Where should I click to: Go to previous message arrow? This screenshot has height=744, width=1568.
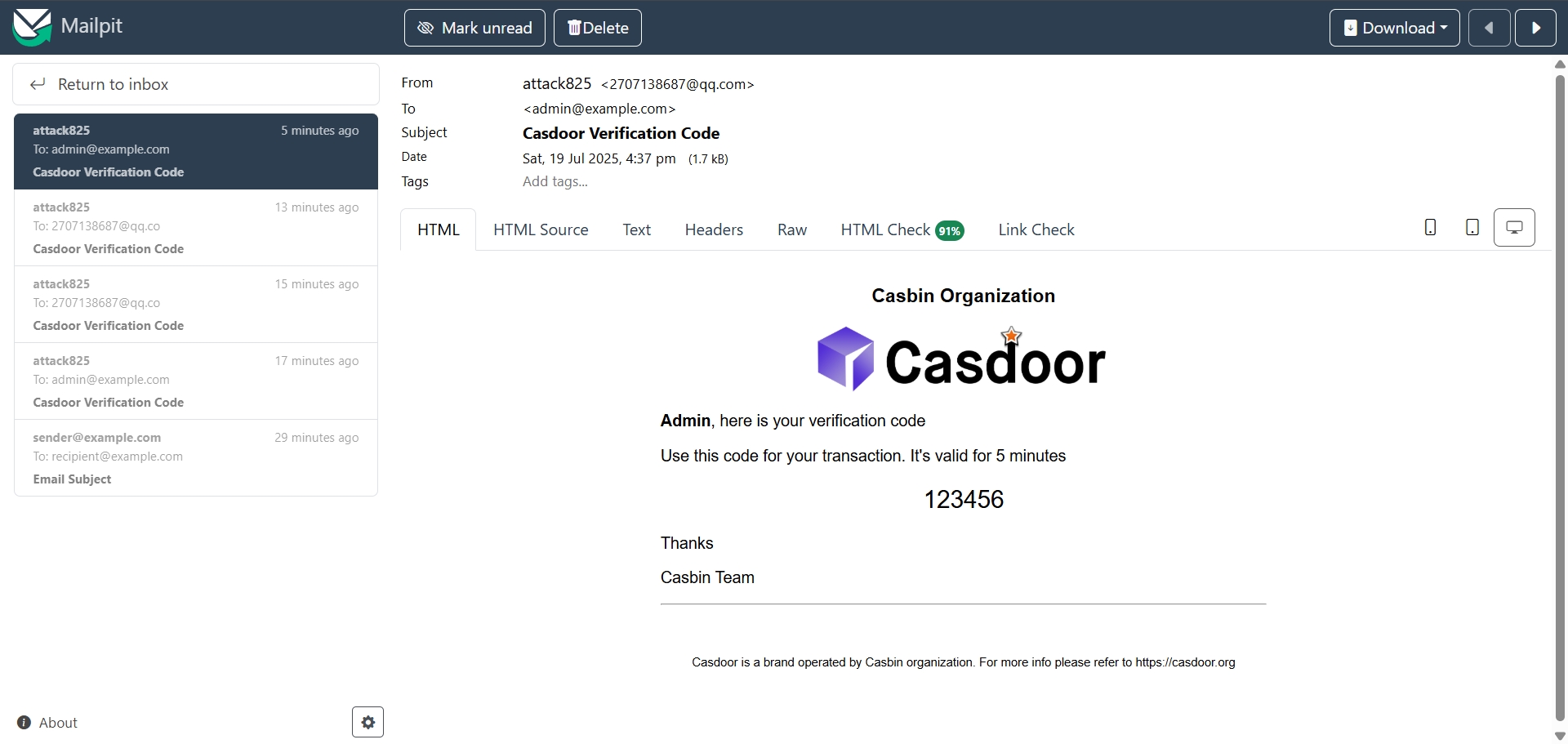[1489, 28]
